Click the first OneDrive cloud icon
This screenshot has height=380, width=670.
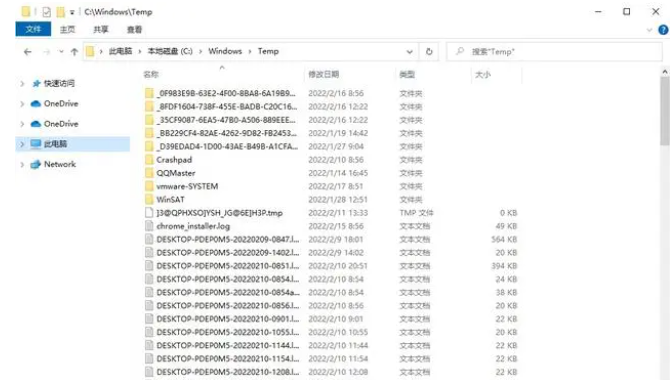(x=36, y=103)
